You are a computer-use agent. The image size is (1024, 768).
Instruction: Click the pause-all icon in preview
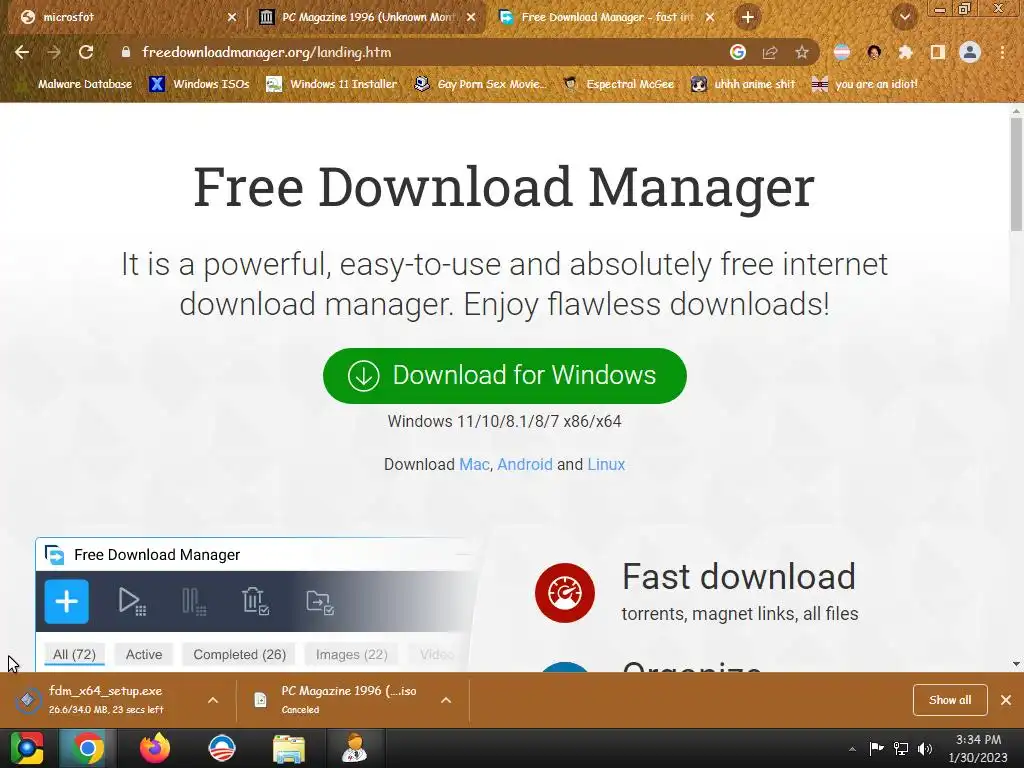(194, 601)
